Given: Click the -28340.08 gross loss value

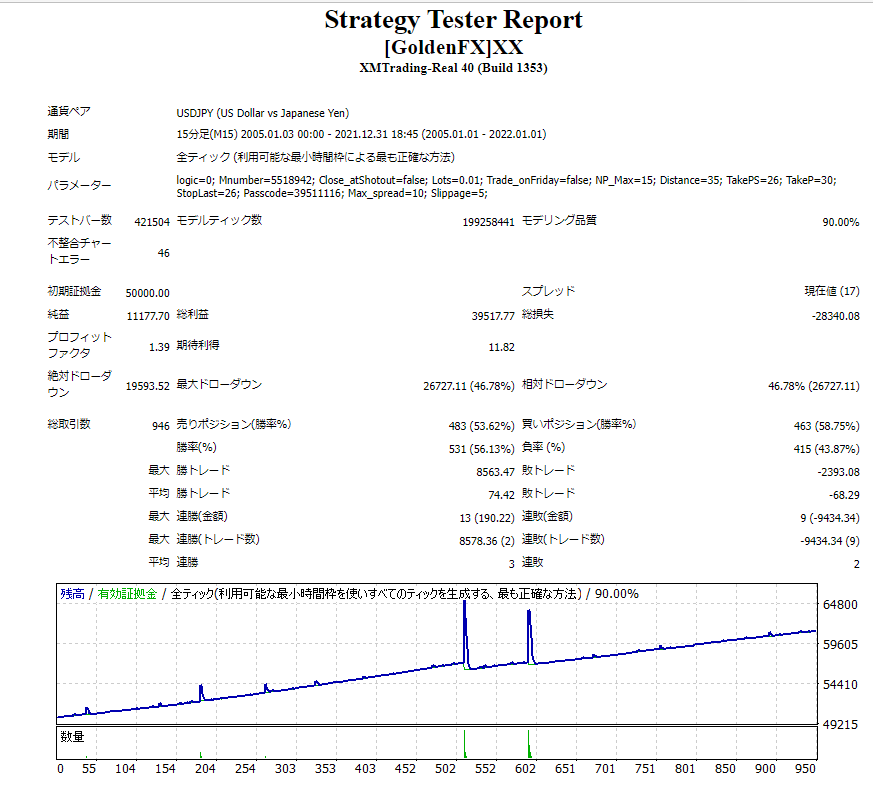Looking at the screenshot, I should coord(836,316).
